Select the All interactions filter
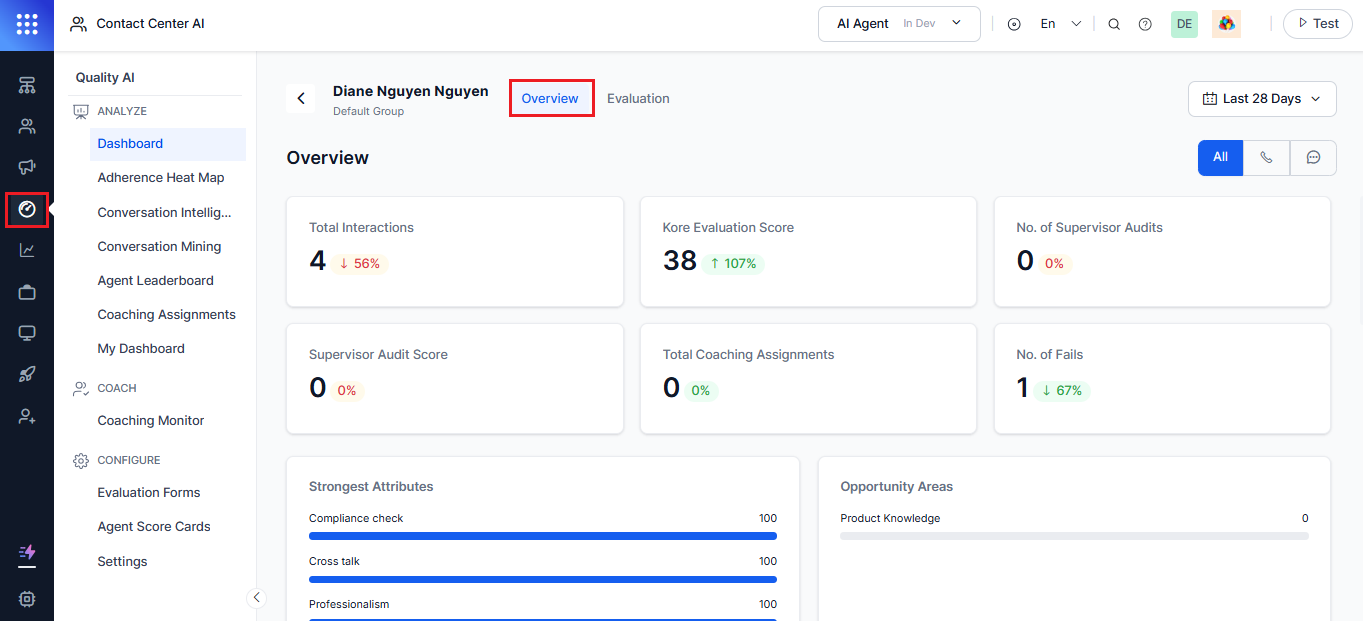 click(1220, 157)
